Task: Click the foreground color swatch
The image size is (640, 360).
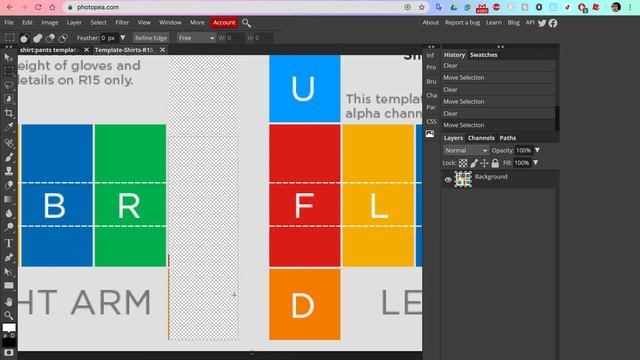Action: [9, 328]
